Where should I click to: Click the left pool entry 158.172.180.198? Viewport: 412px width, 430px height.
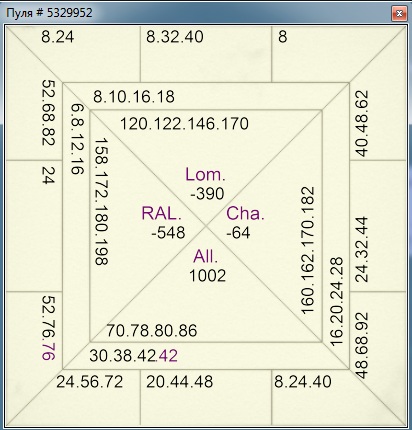pos(101,202)
